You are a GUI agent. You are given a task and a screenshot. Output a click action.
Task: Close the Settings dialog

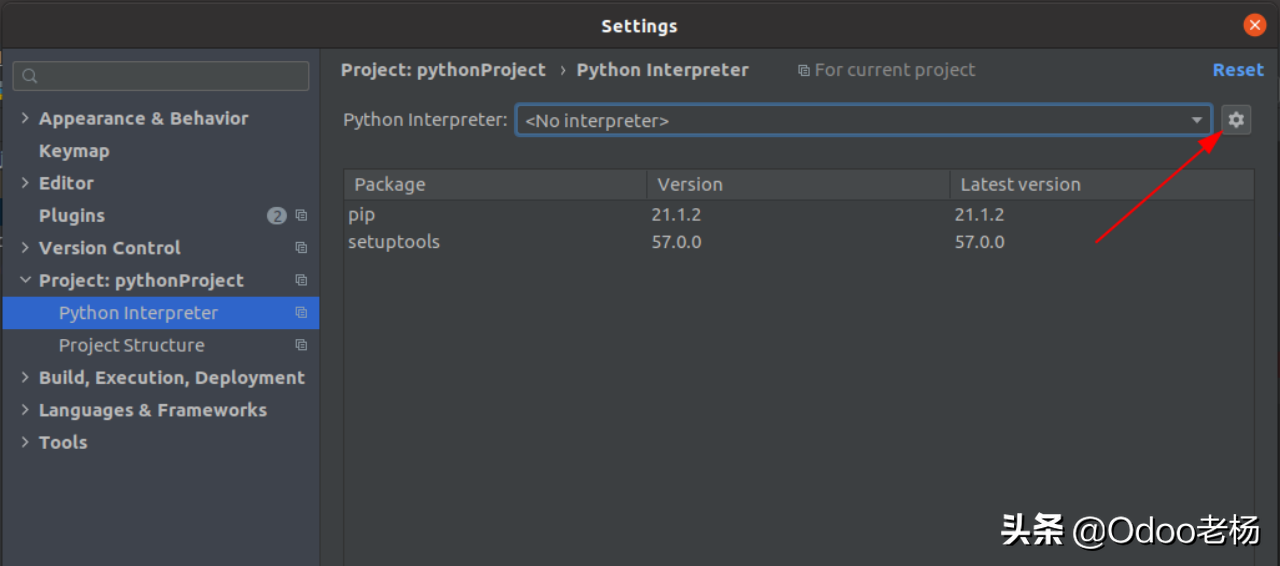(1255, 25)
